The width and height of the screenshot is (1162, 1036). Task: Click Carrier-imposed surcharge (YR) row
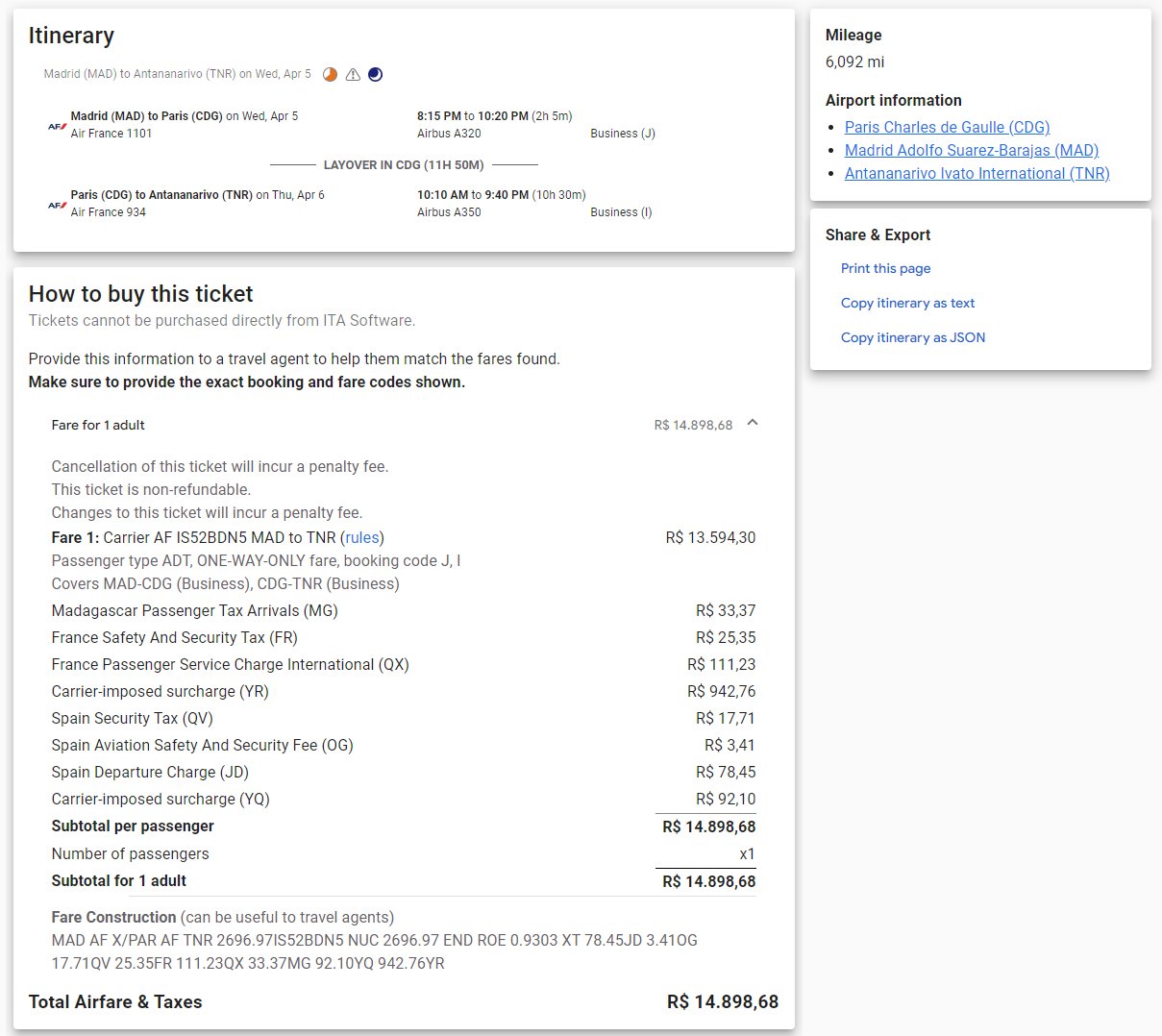[x=404, y=691]
